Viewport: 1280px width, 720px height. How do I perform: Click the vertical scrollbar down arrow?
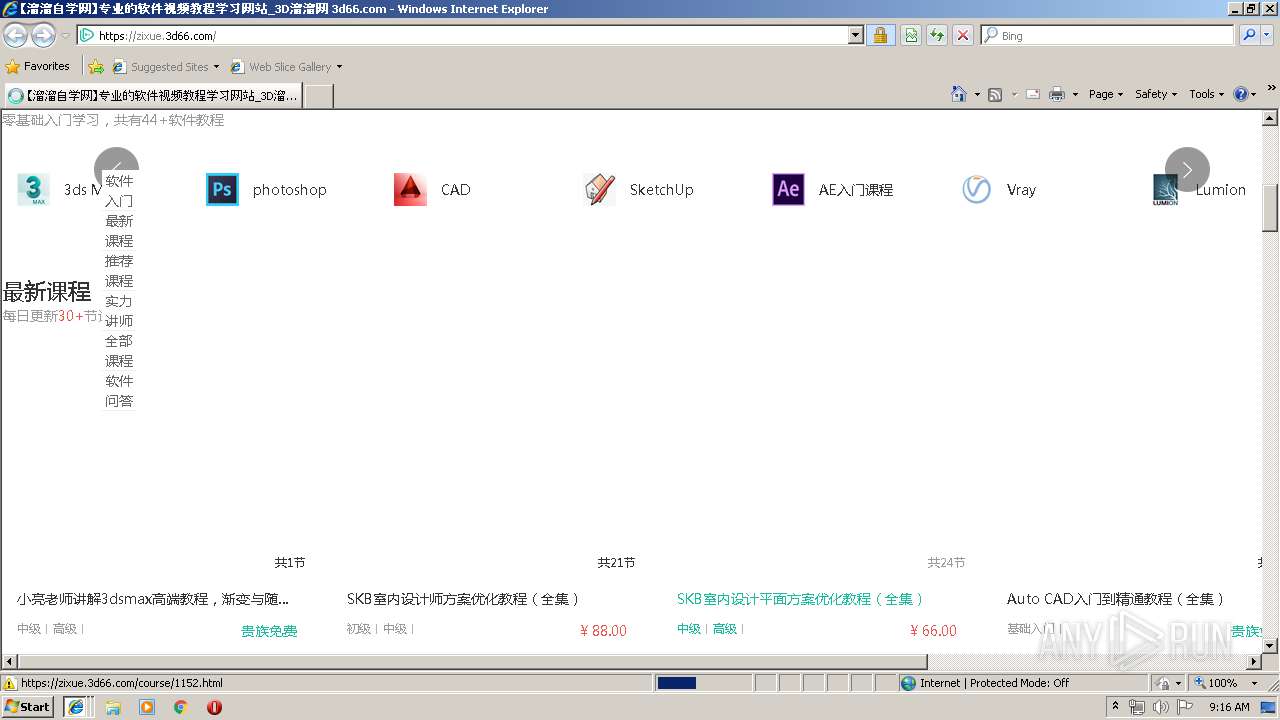[1270, 646]
